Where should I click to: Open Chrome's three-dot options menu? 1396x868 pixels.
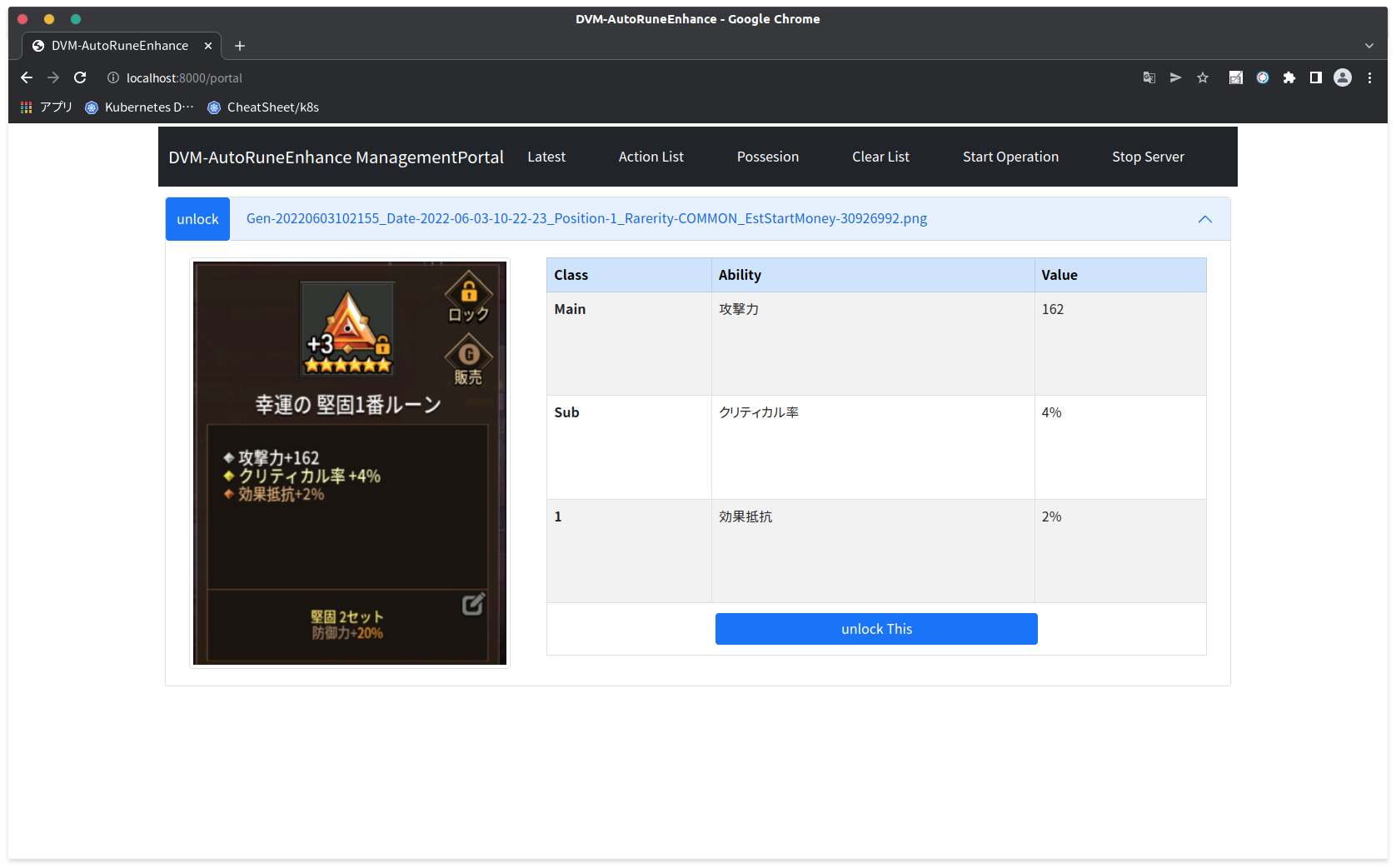tap(1370, 77)
